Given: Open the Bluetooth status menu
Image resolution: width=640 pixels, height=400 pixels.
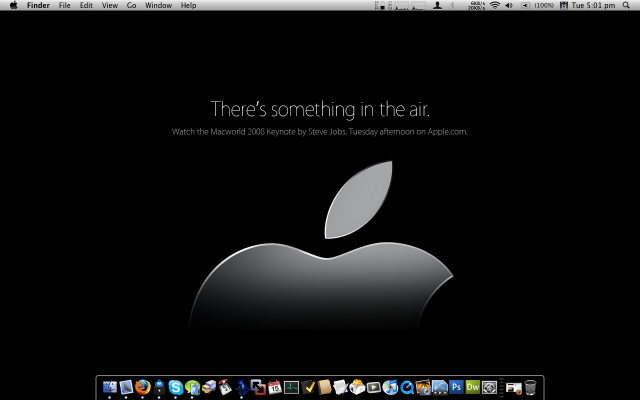Looking at the screenshot, I should click(452, 5).
